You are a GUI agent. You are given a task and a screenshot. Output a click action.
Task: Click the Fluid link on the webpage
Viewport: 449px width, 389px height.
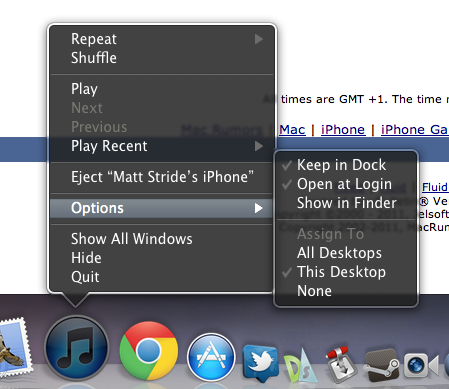(x=435, y=187)
